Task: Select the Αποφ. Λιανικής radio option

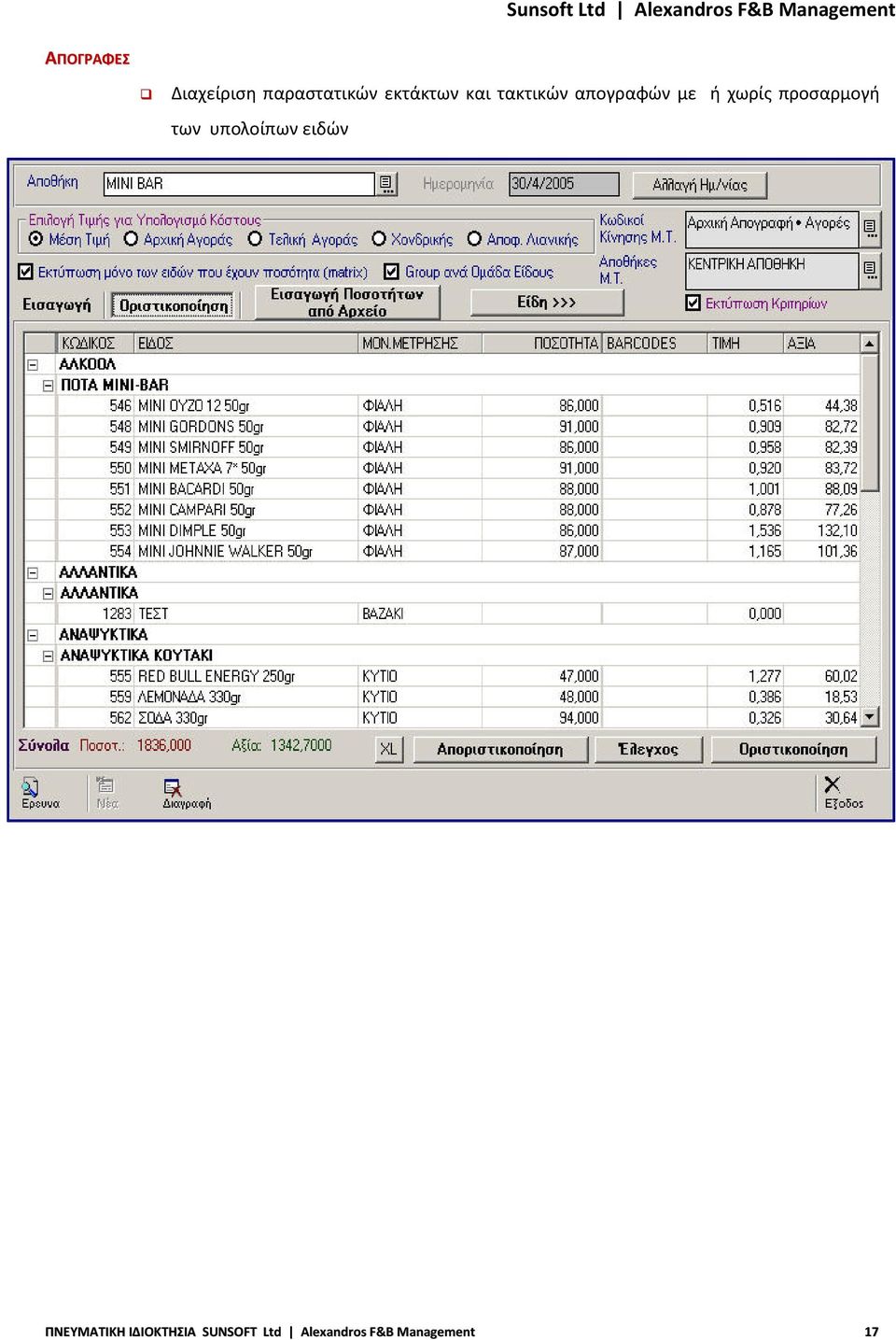Action: [474, 239]
